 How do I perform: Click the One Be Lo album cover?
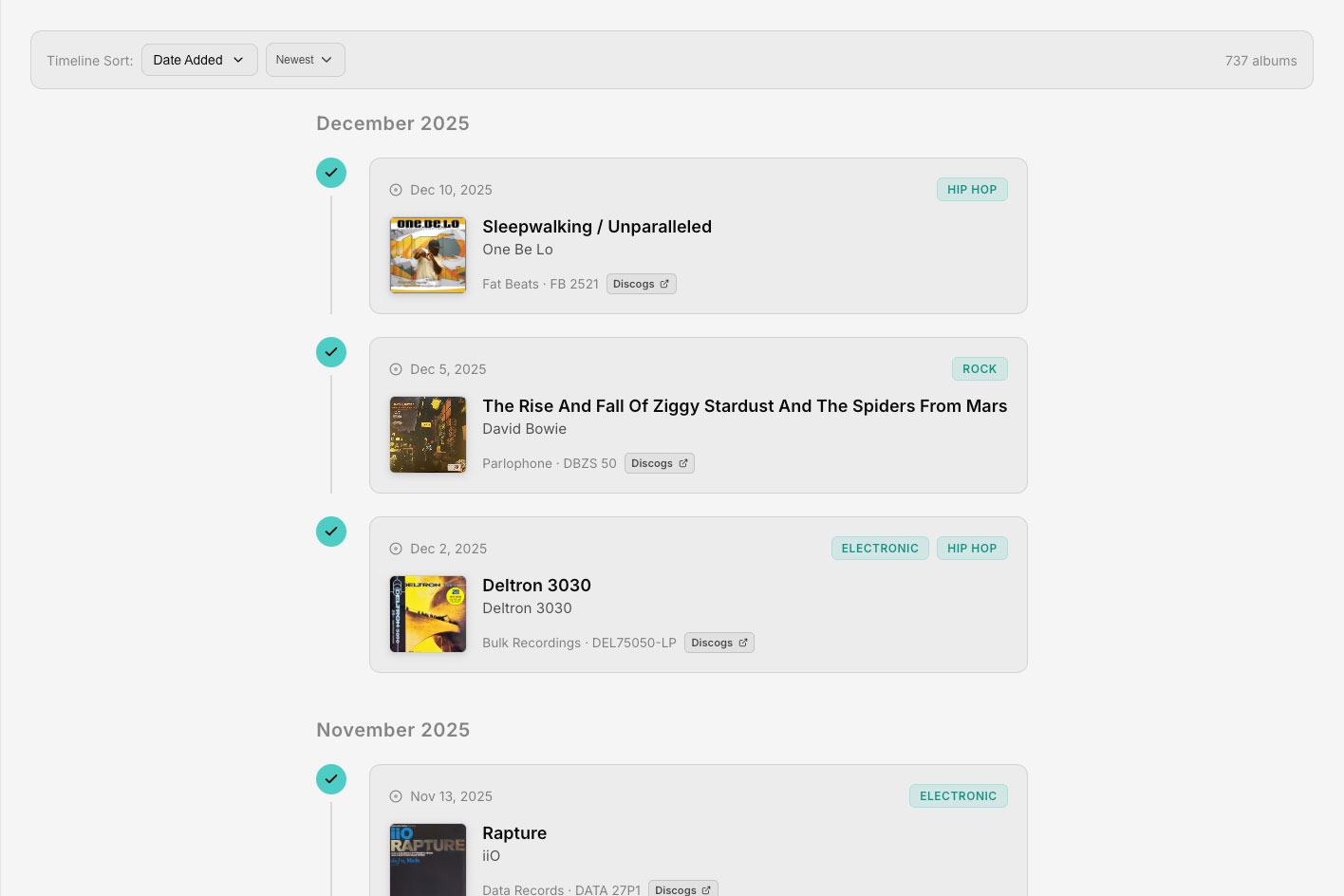[428, 255]
